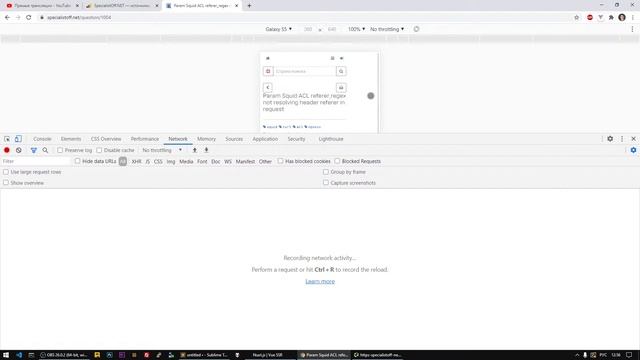This screenshot has width=640, height=360.
Task: Switch to the YouTube browser tab
Action: pyautogui.click(x=42, y=6)
